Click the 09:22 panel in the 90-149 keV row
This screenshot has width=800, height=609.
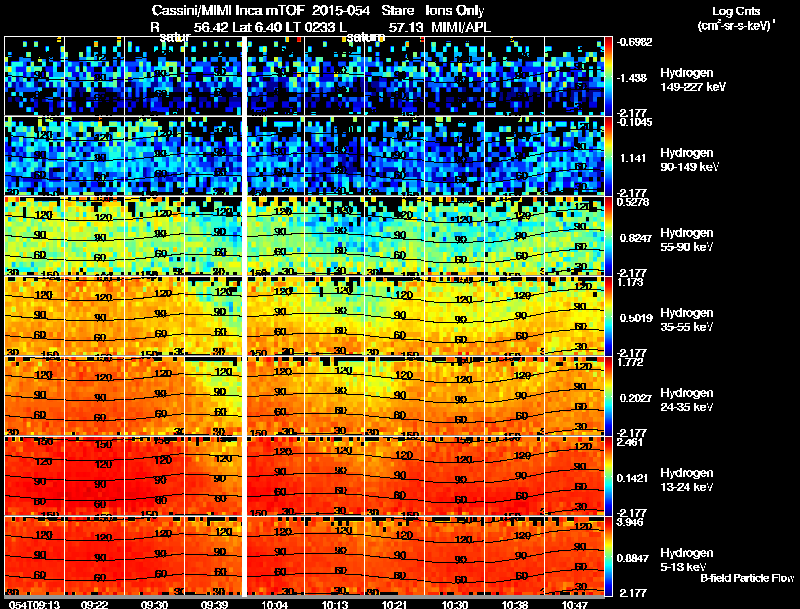pyautogui.click(x=94, y=156)
